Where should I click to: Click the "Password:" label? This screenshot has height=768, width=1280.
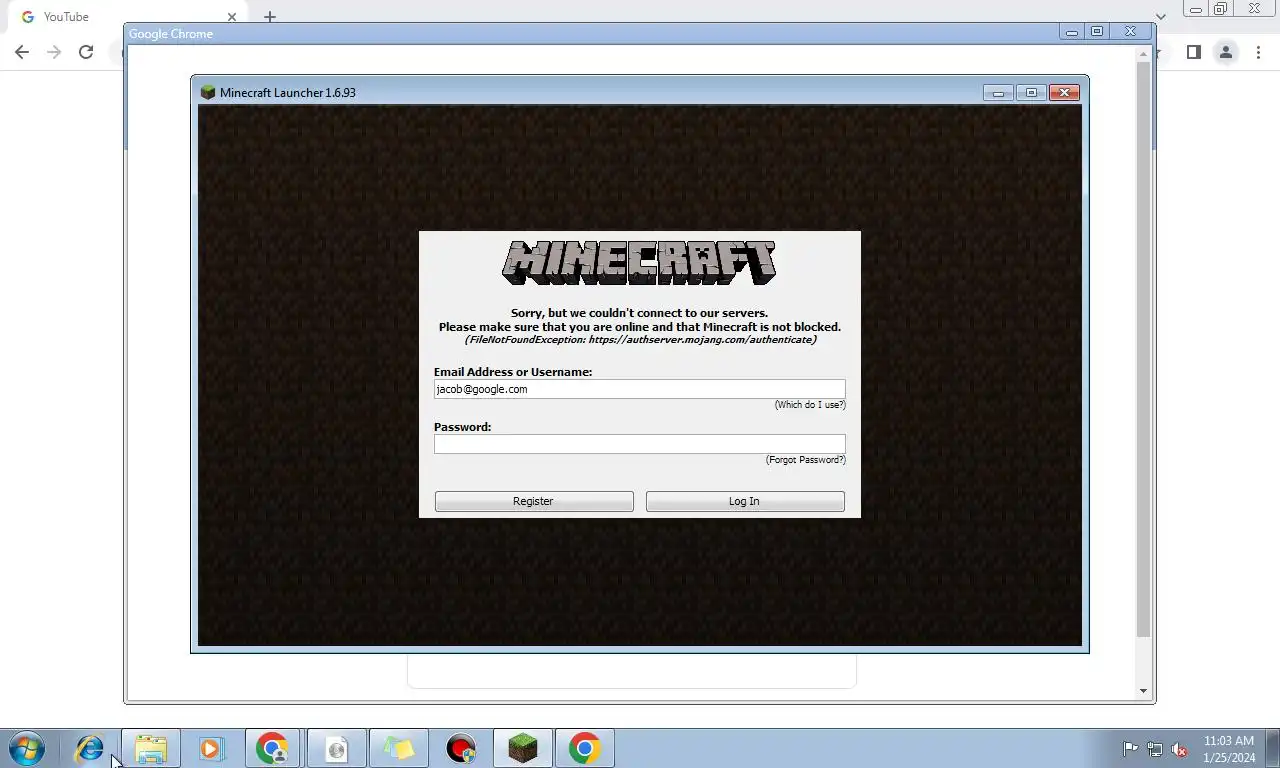pyautogui.click(x=462, y=427)
